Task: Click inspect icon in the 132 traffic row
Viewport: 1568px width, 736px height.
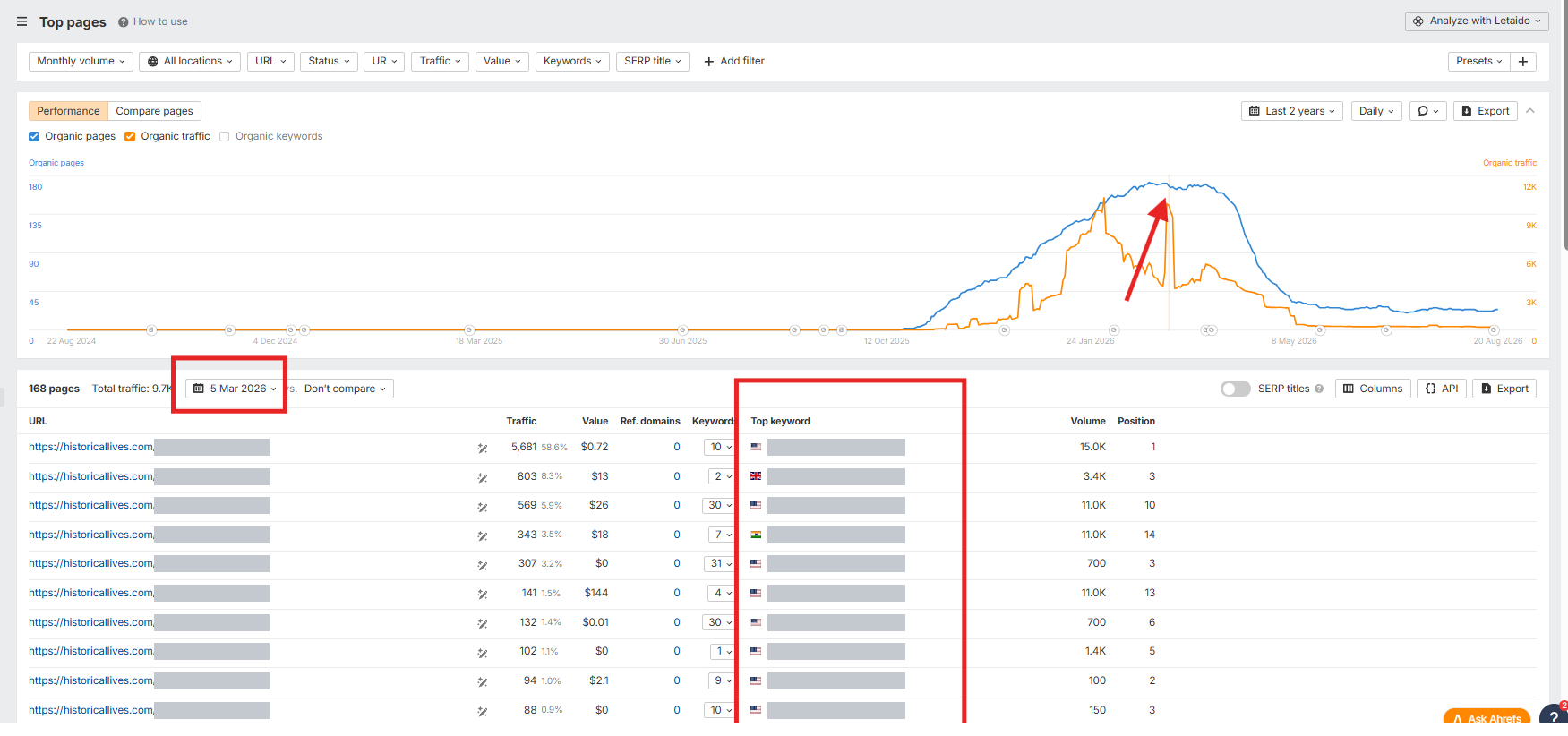Action: point(483,623)
